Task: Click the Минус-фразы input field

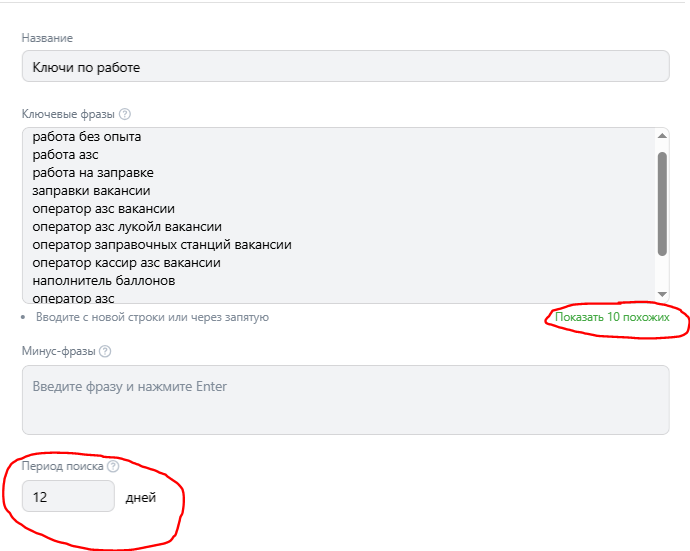Action: click(345, 400)
